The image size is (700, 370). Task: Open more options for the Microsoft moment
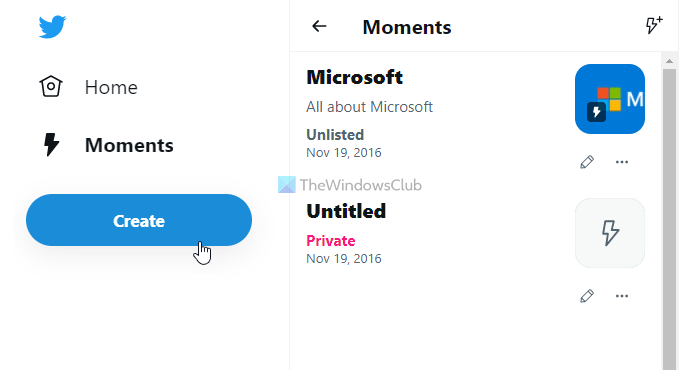point(622,162)
